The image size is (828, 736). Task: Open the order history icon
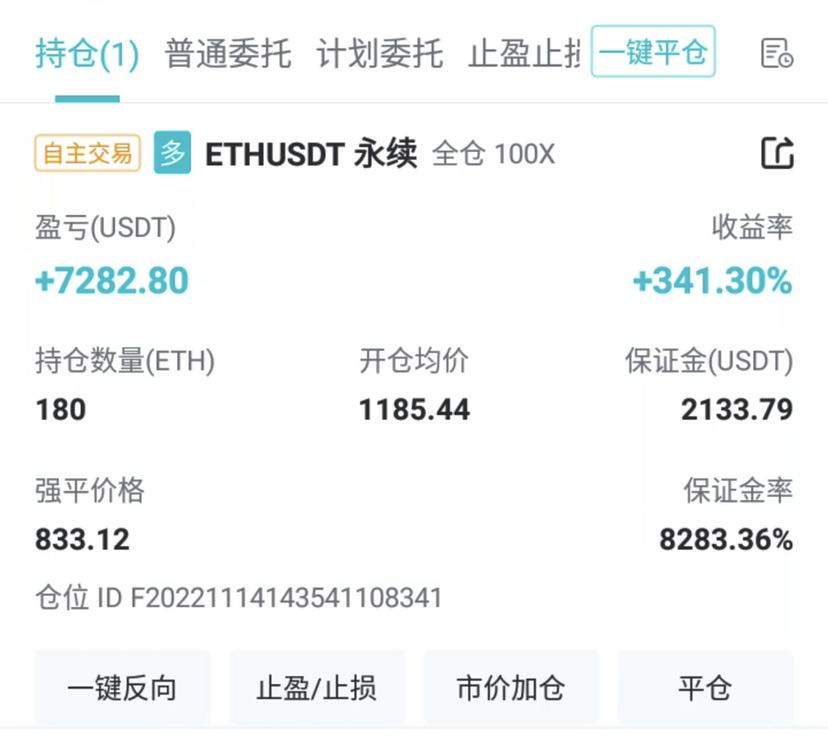[x=777, y=53]
